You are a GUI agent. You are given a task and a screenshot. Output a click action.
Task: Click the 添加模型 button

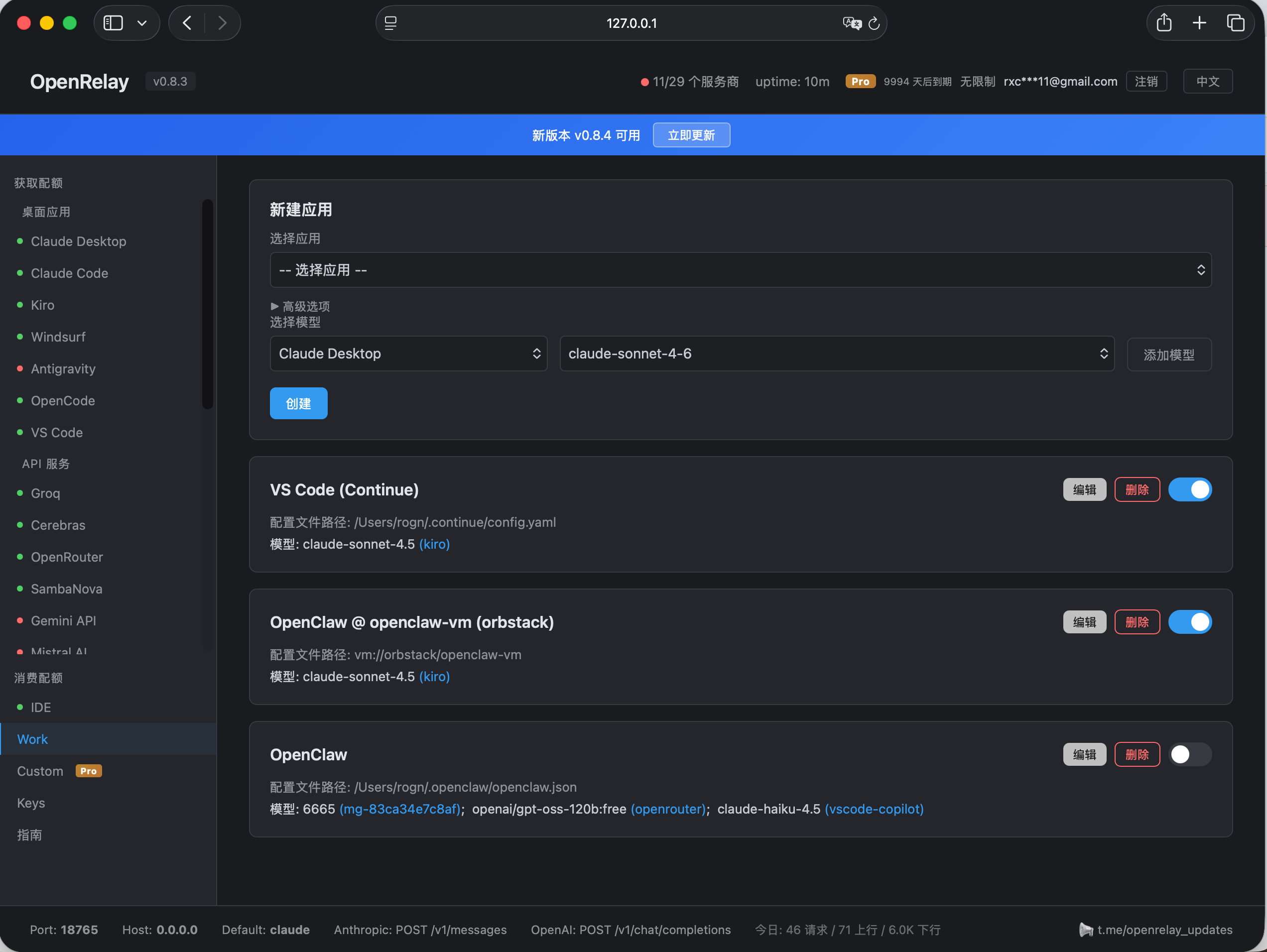click(1169, 355)
